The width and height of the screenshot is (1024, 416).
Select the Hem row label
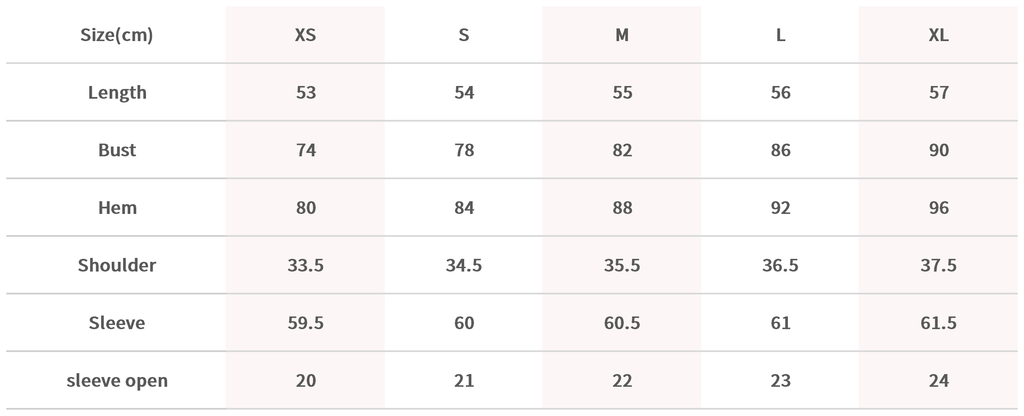(117, 208)
